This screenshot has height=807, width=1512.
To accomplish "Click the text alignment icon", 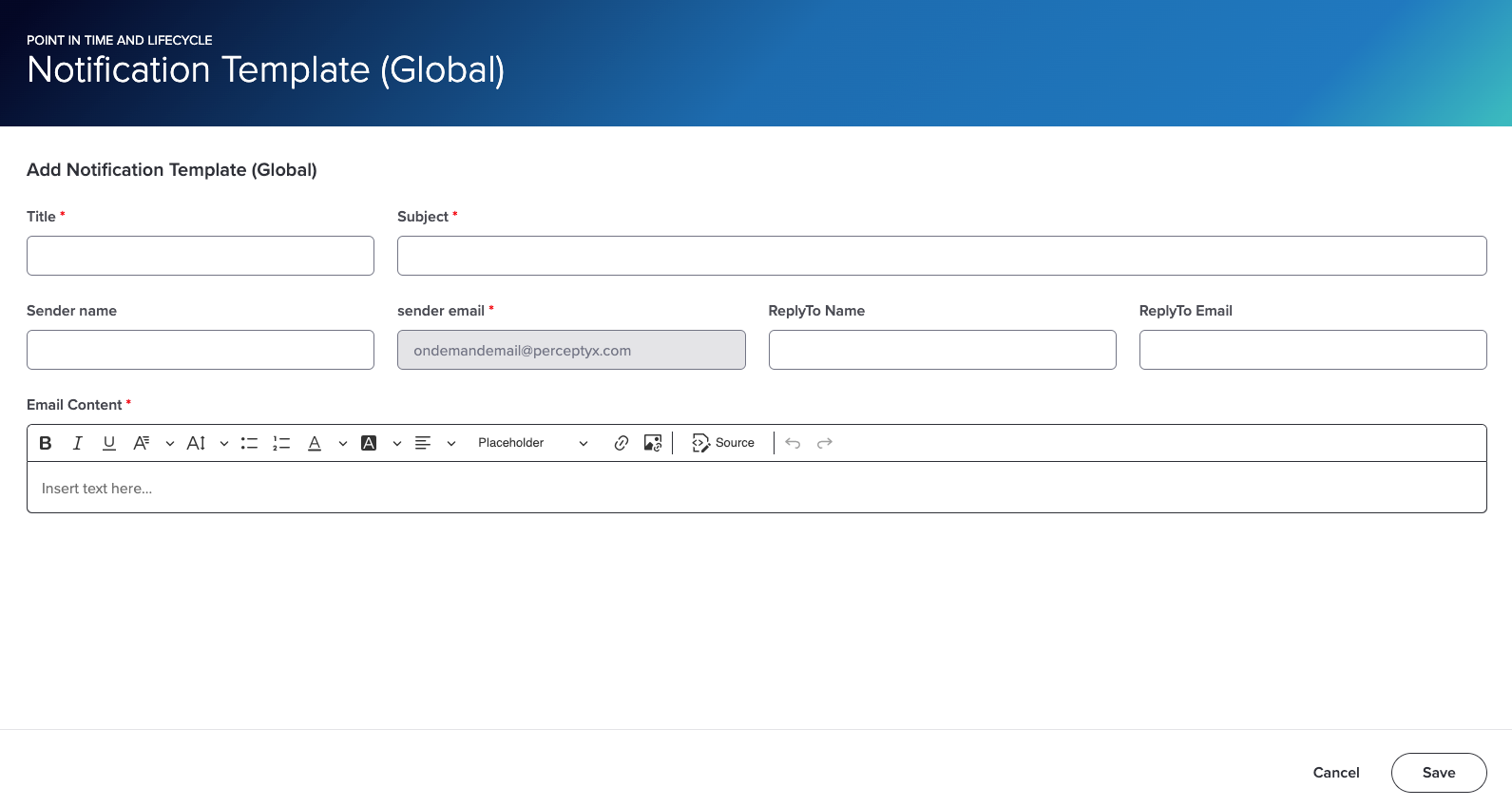I will click(x=423, y=443).
